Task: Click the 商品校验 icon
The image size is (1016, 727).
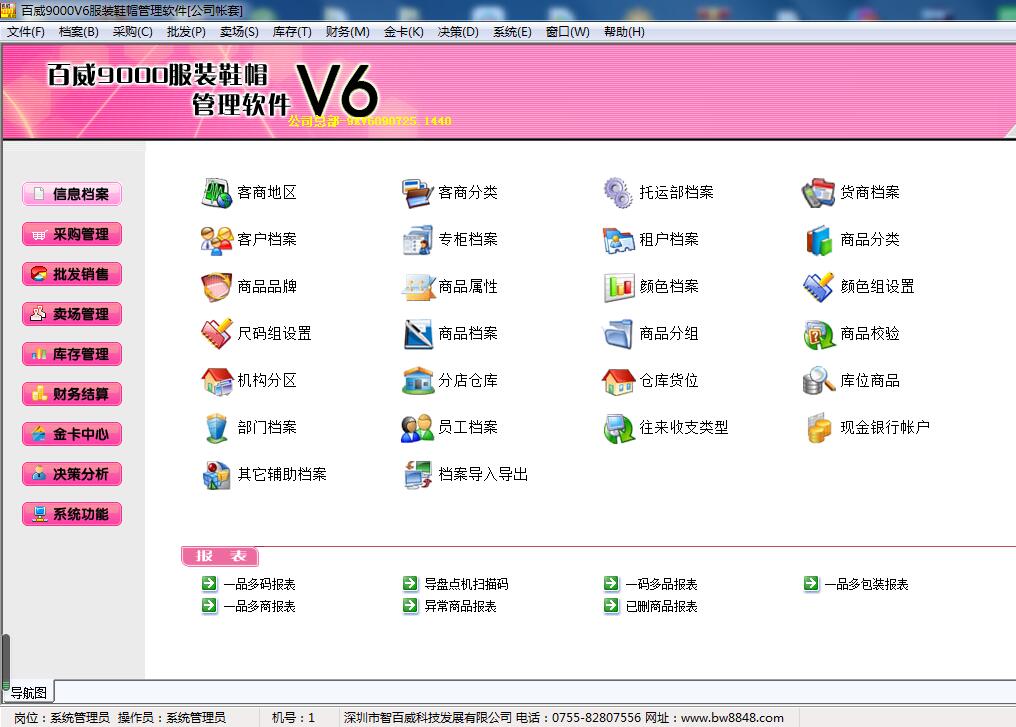Action: pos(819,334)
